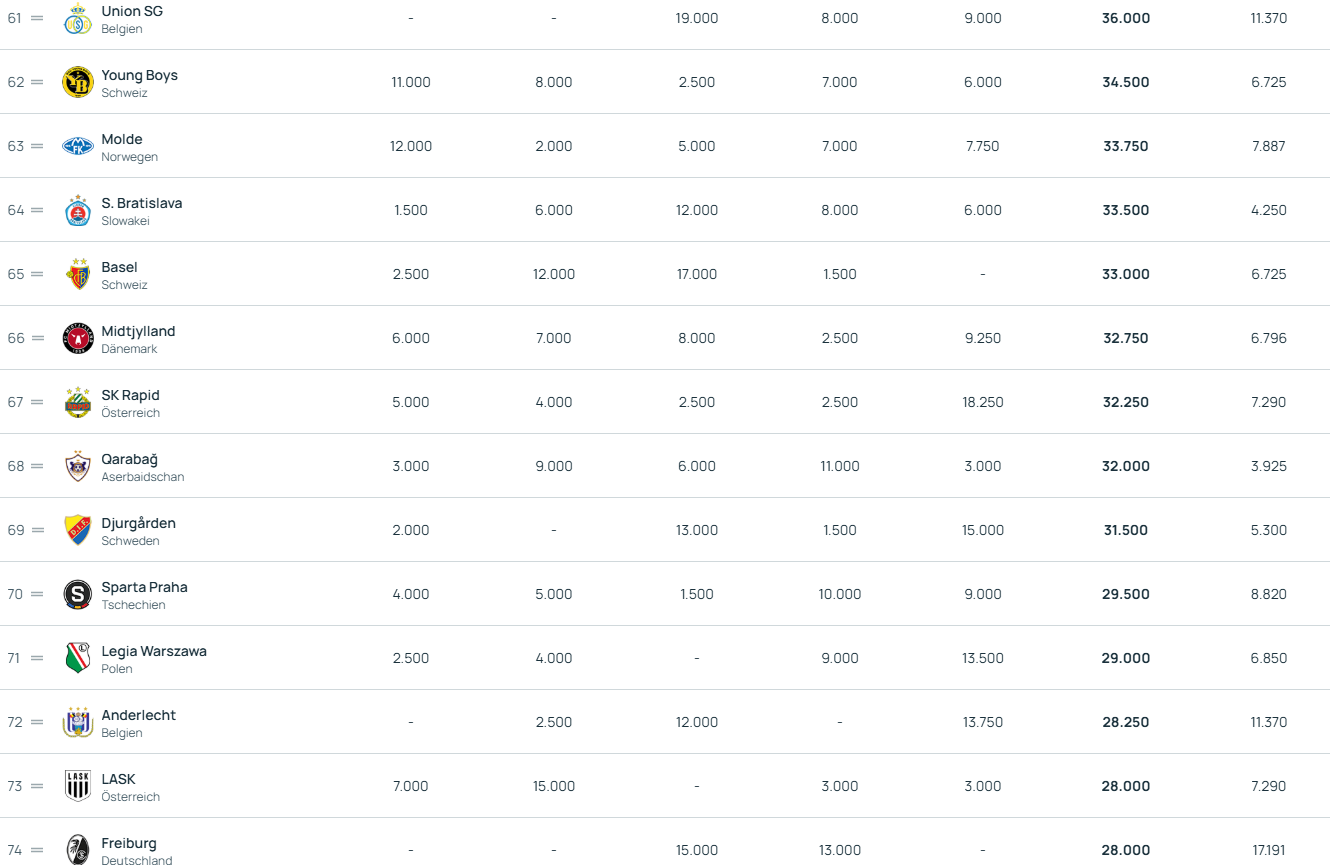Open the Young Boys team link
1330x865 pixels.
point(139,75)
